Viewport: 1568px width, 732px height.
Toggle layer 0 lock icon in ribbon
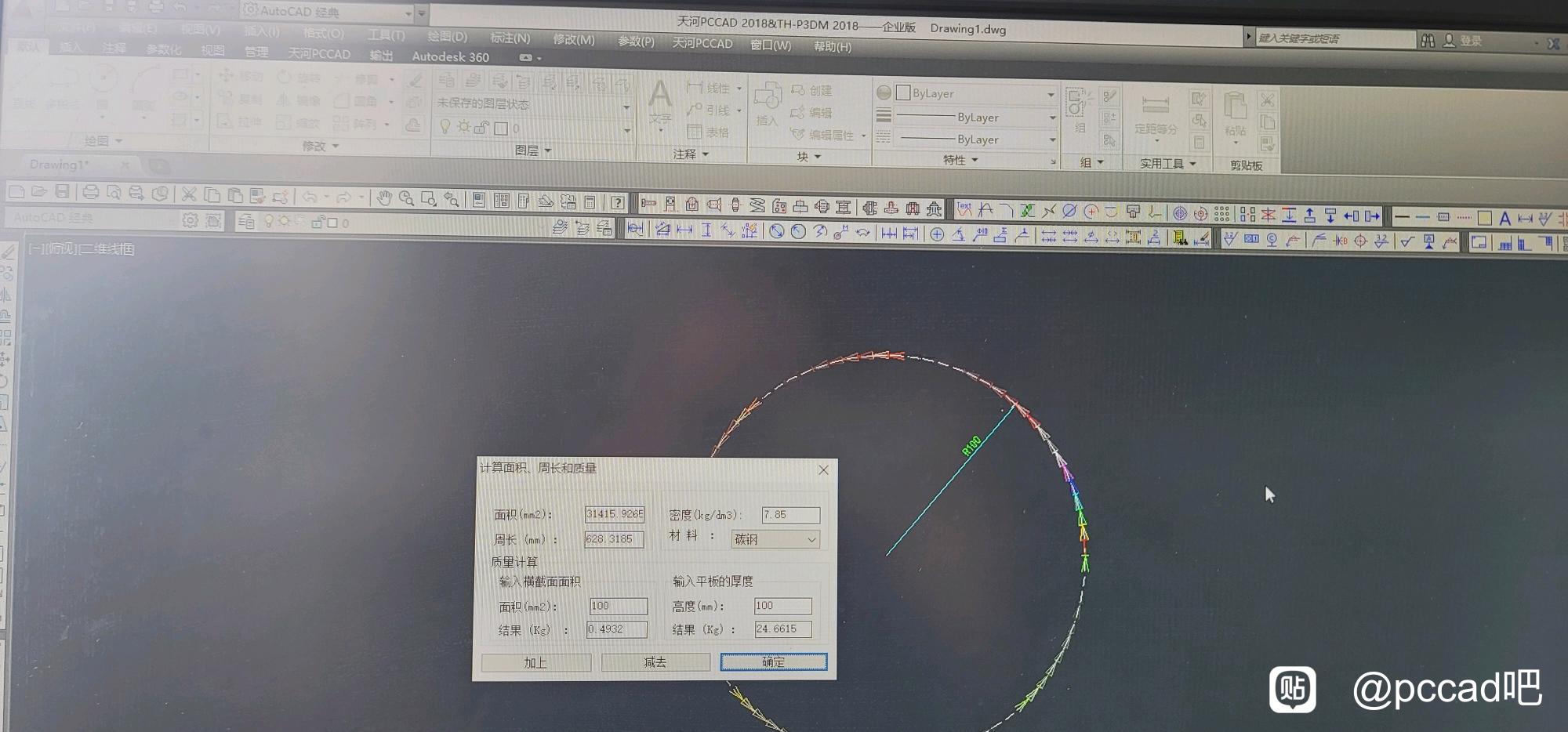[x=481, y=128]
